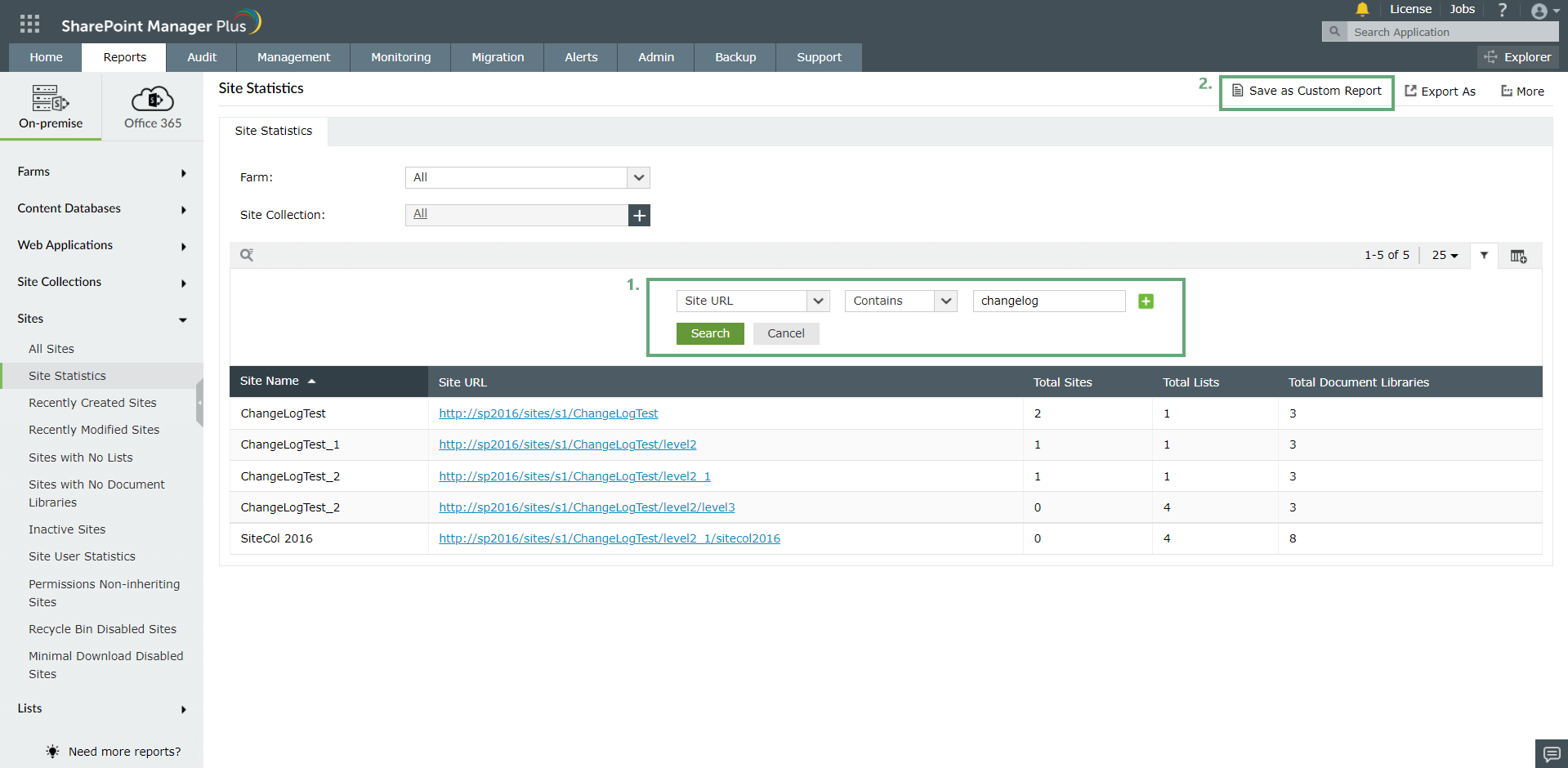
Task: Click the user account avatar icon
Action: point(1541,11)
